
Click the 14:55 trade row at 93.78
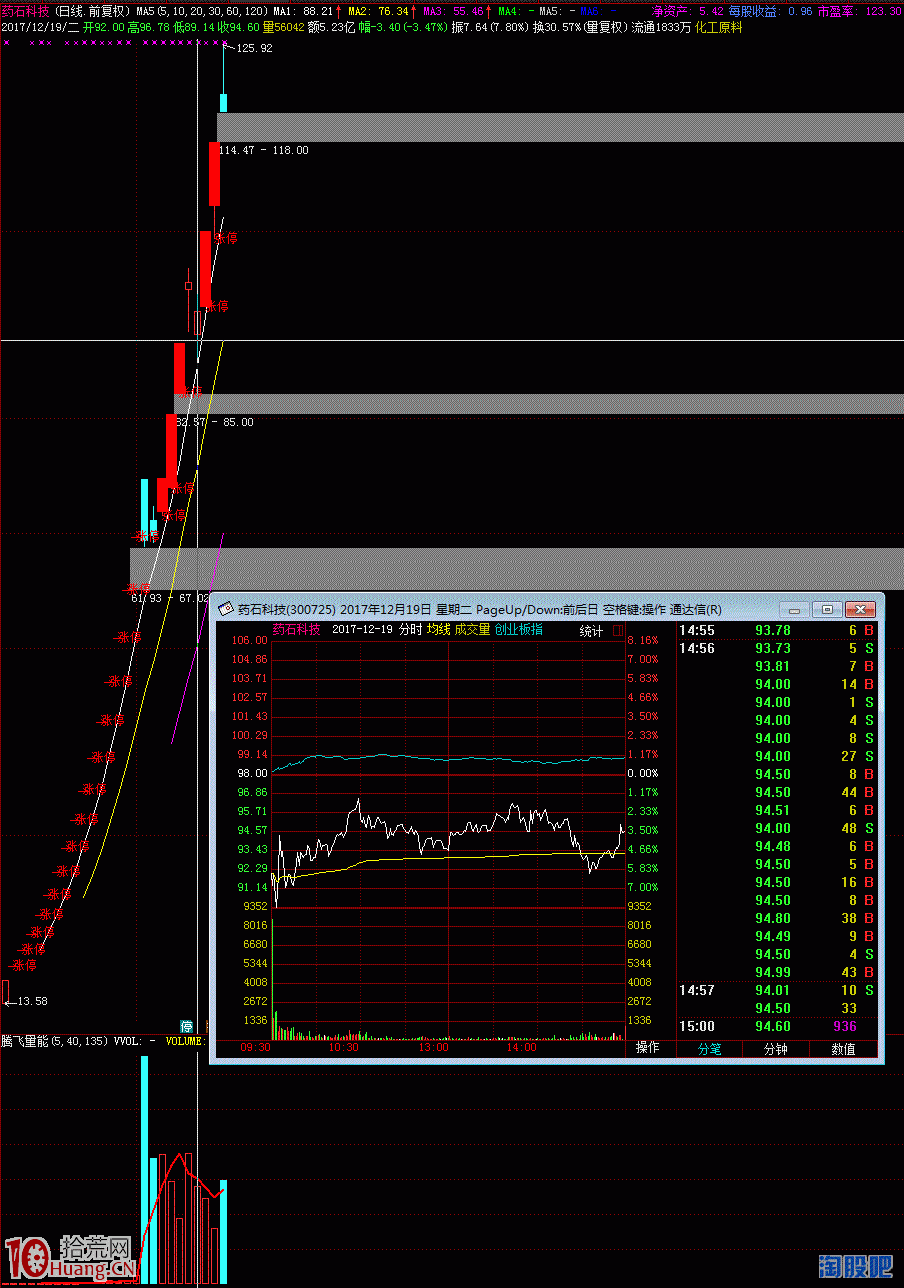tap(778, 630)
